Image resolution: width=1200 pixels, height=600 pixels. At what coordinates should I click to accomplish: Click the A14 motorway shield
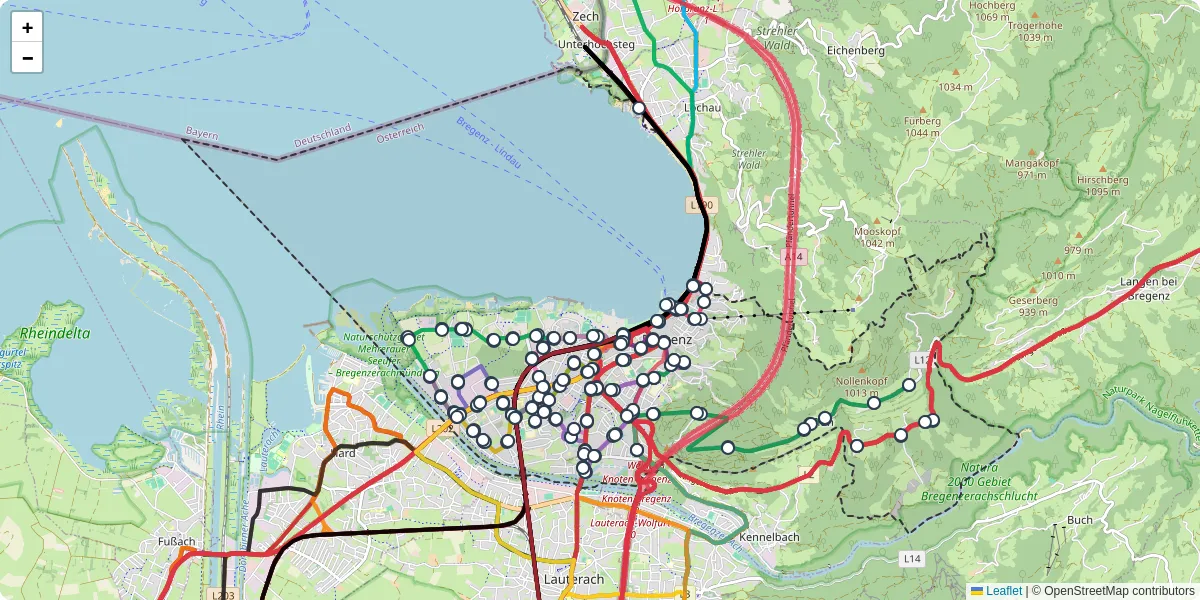pyautogui.click(x=793, y=257)
